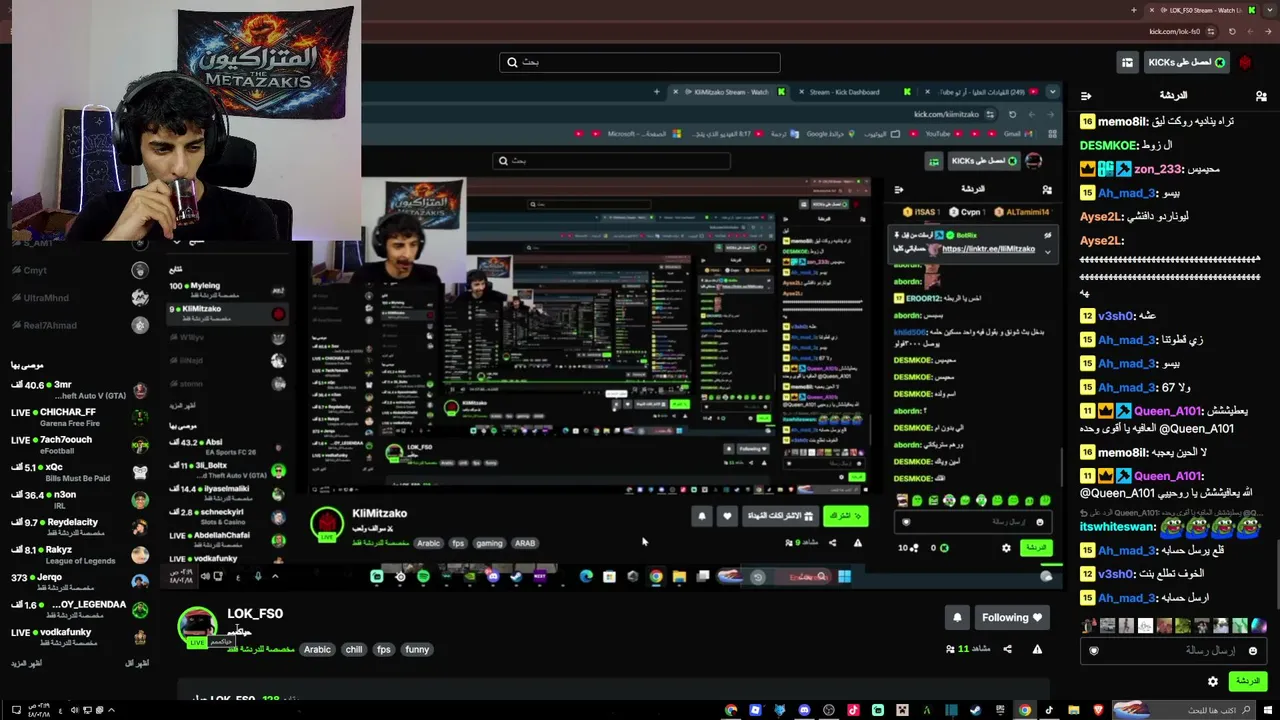Open the 7ach7oouch channel in the sidebar
This screenshot has width=1280, height=720.
click(80, 445)
